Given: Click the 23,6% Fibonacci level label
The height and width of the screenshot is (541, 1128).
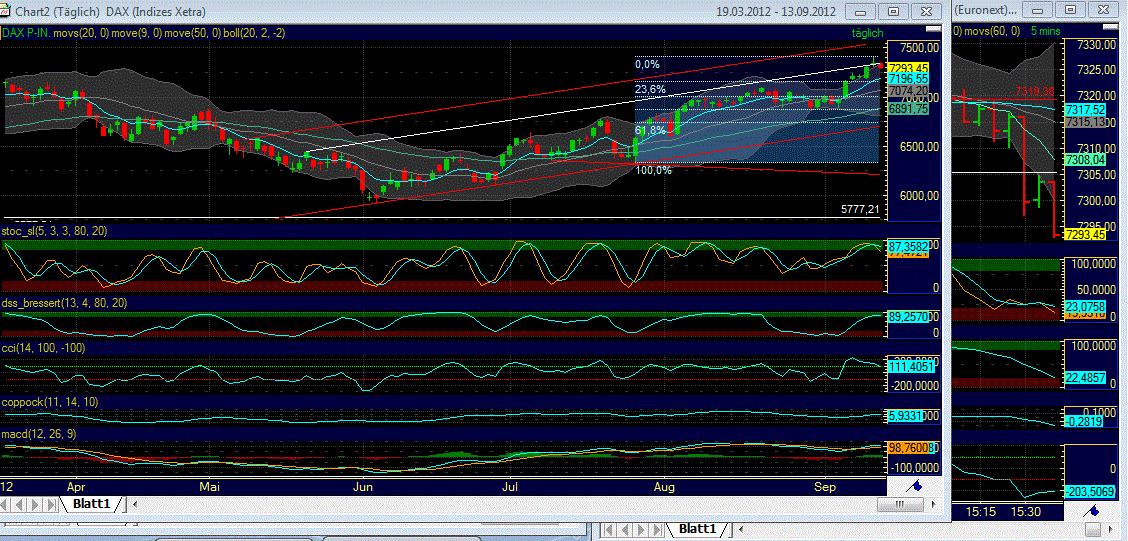Looking at the screenshot, I should click(650, 91).
